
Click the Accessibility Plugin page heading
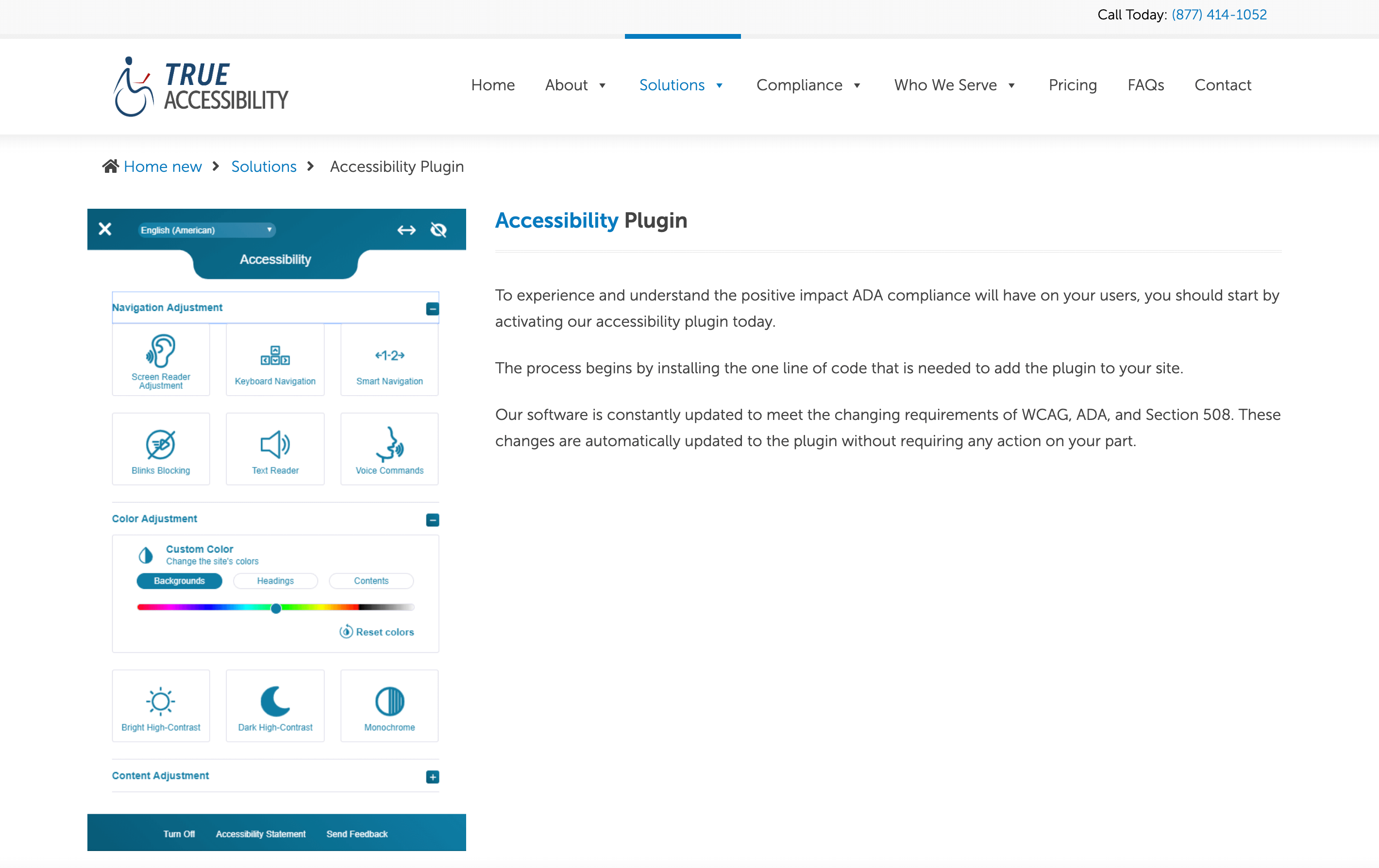click(591, 220)
